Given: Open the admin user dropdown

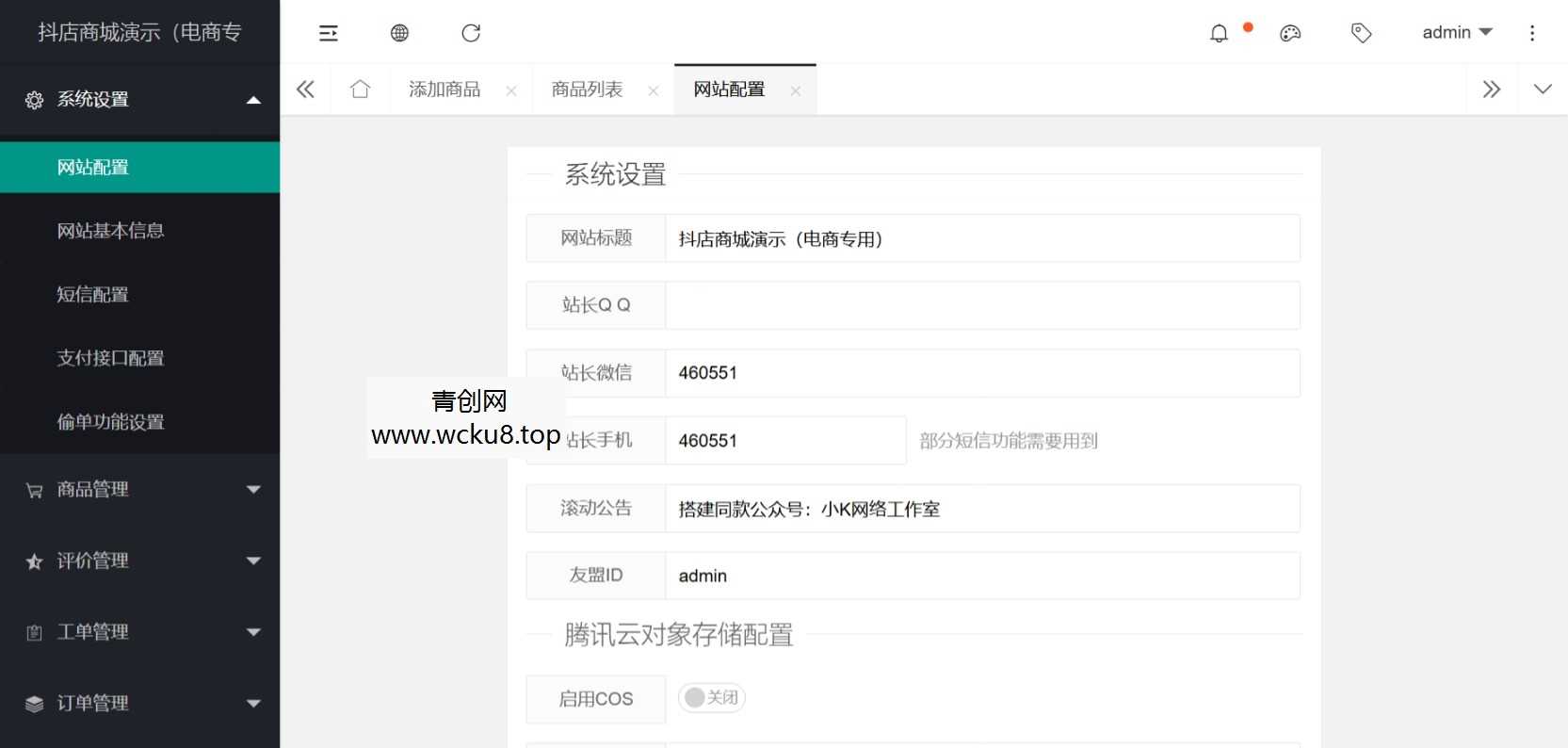Looking at the screenshot, I should click(1456, 33).
